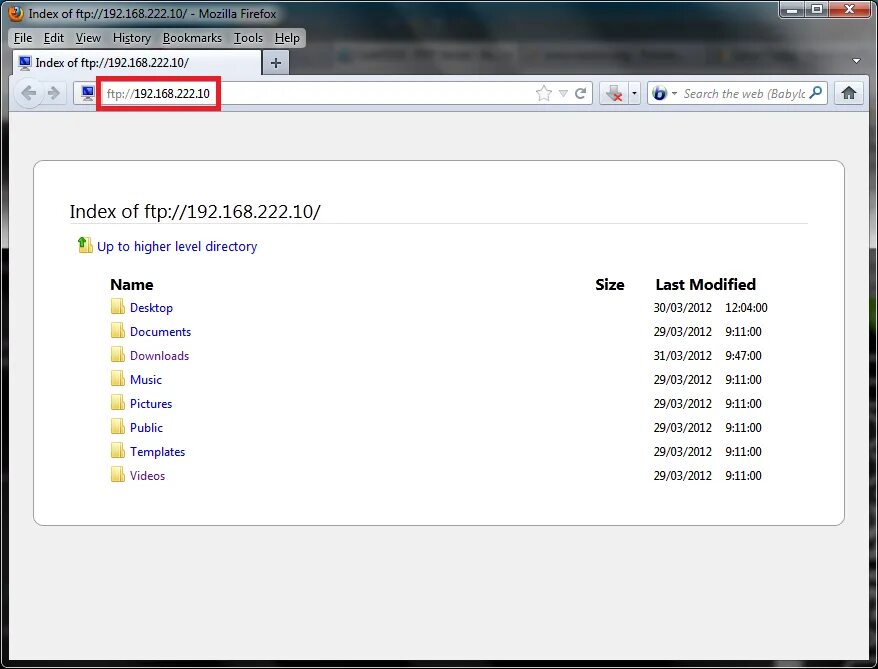Open the History menu
Viewport: 878px width, 669px height.
click(132, 38)
